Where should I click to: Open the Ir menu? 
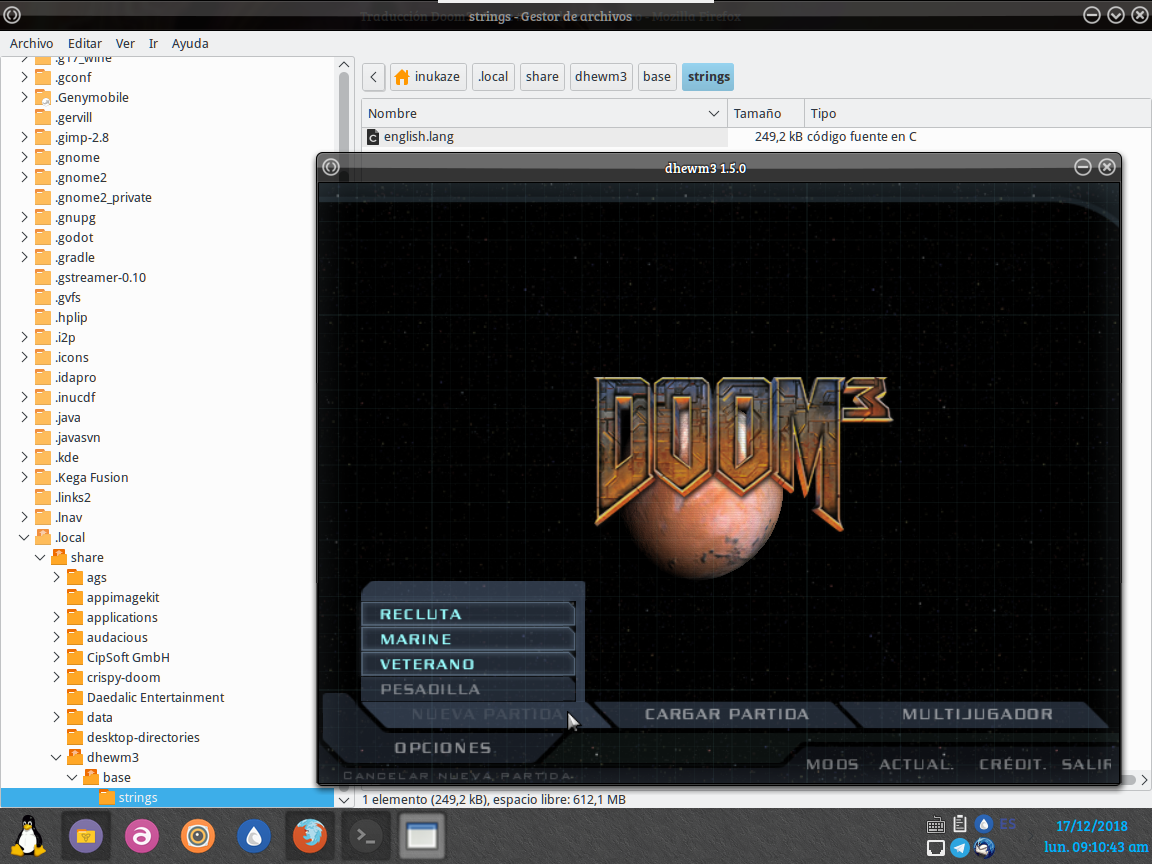coord(154,43)
